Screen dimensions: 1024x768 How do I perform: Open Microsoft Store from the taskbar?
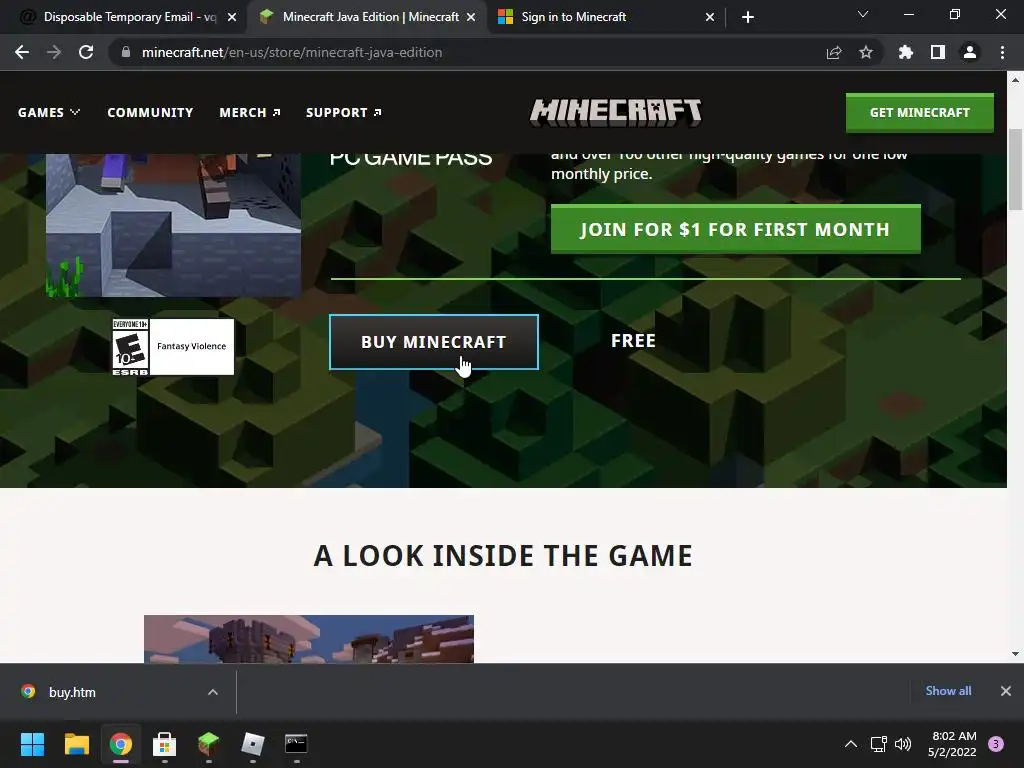pyautogui.click(x=165, y=744)
